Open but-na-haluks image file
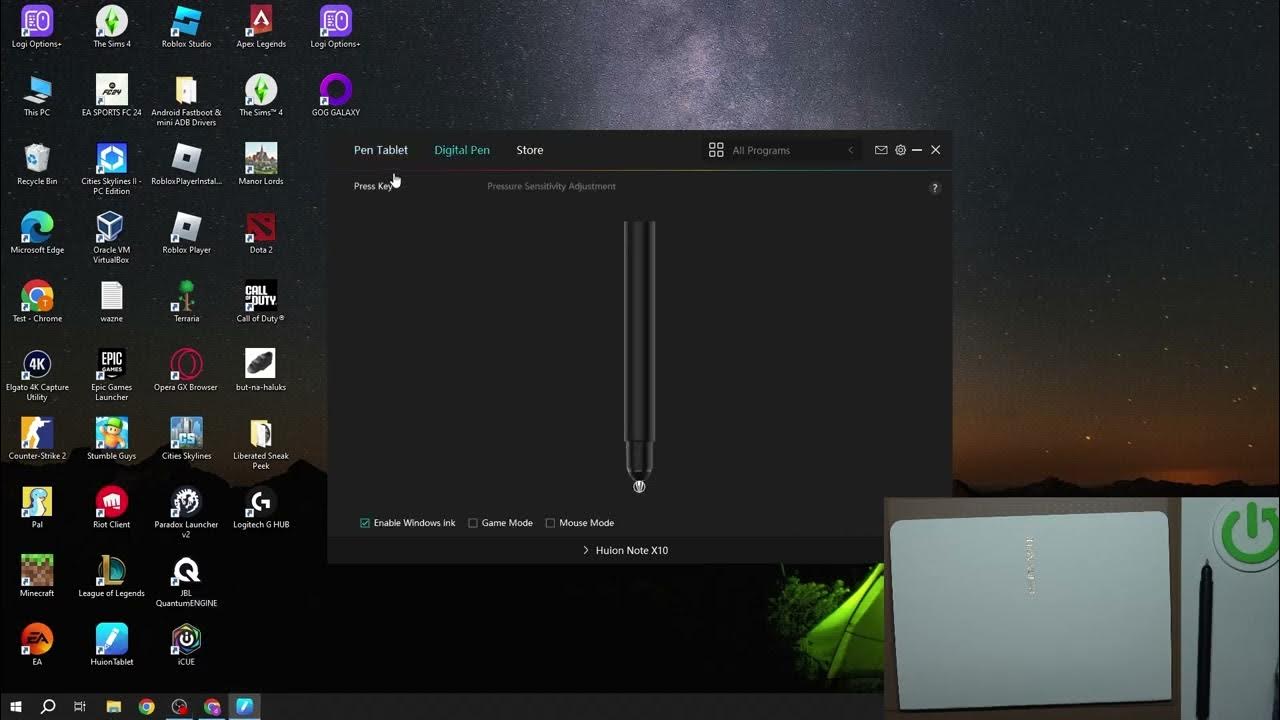The height and width of the screenshot is (720, 1280). [261, 372]
